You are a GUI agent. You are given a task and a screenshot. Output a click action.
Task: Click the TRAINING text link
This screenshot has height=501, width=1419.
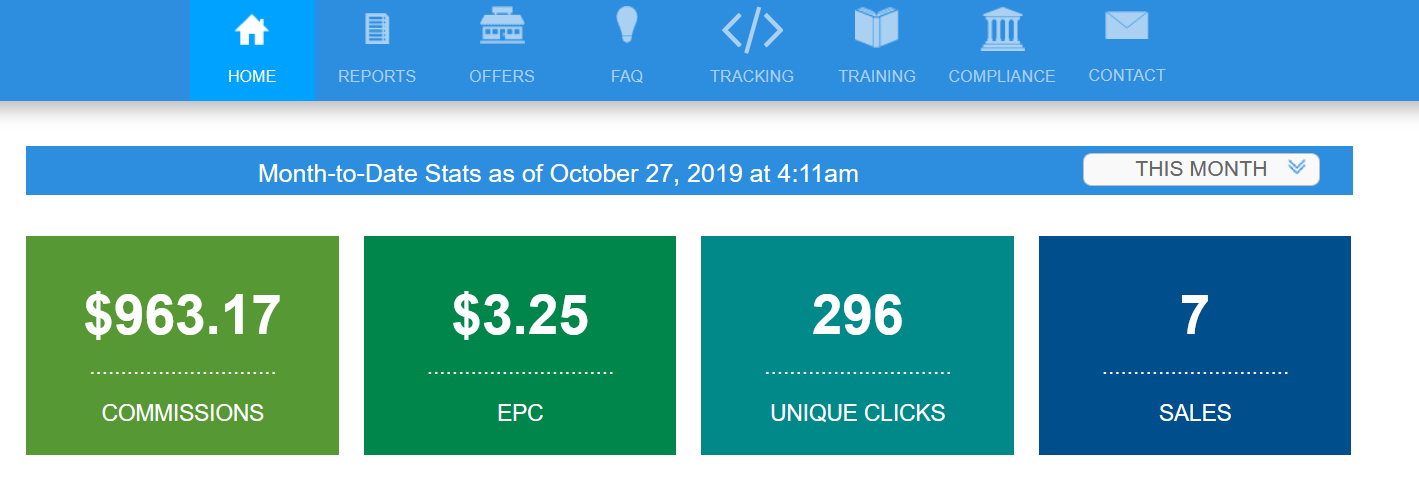tap(877, 76)
